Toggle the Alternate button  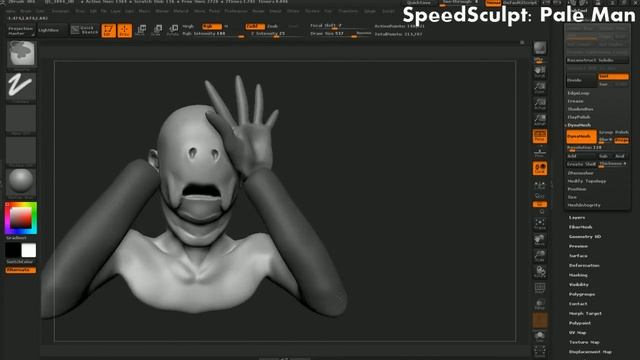[x=20, y=270]
